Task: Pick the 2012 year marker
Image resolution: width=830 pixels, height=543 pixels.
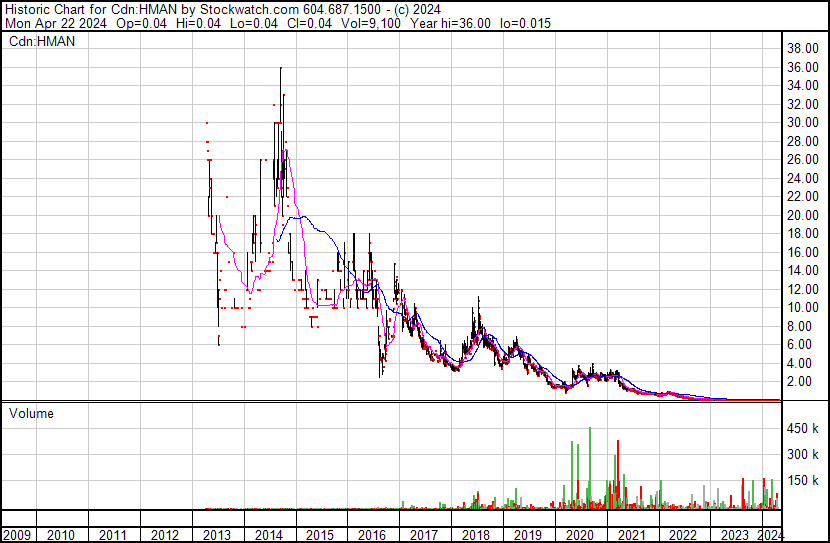Action: (x=165, y=534)
